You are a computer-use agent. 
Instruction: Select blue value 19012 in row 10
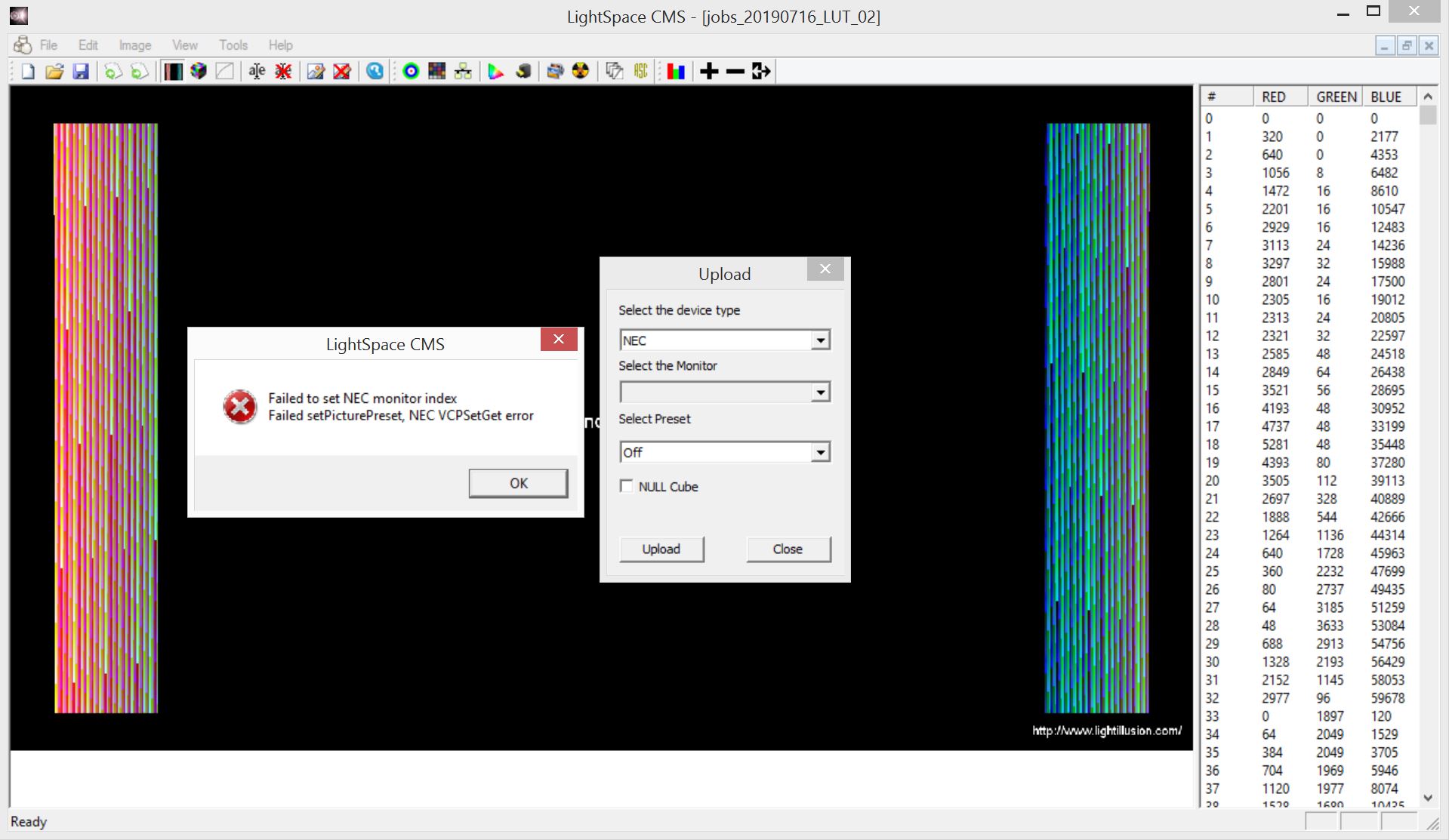coord(1388,300)
